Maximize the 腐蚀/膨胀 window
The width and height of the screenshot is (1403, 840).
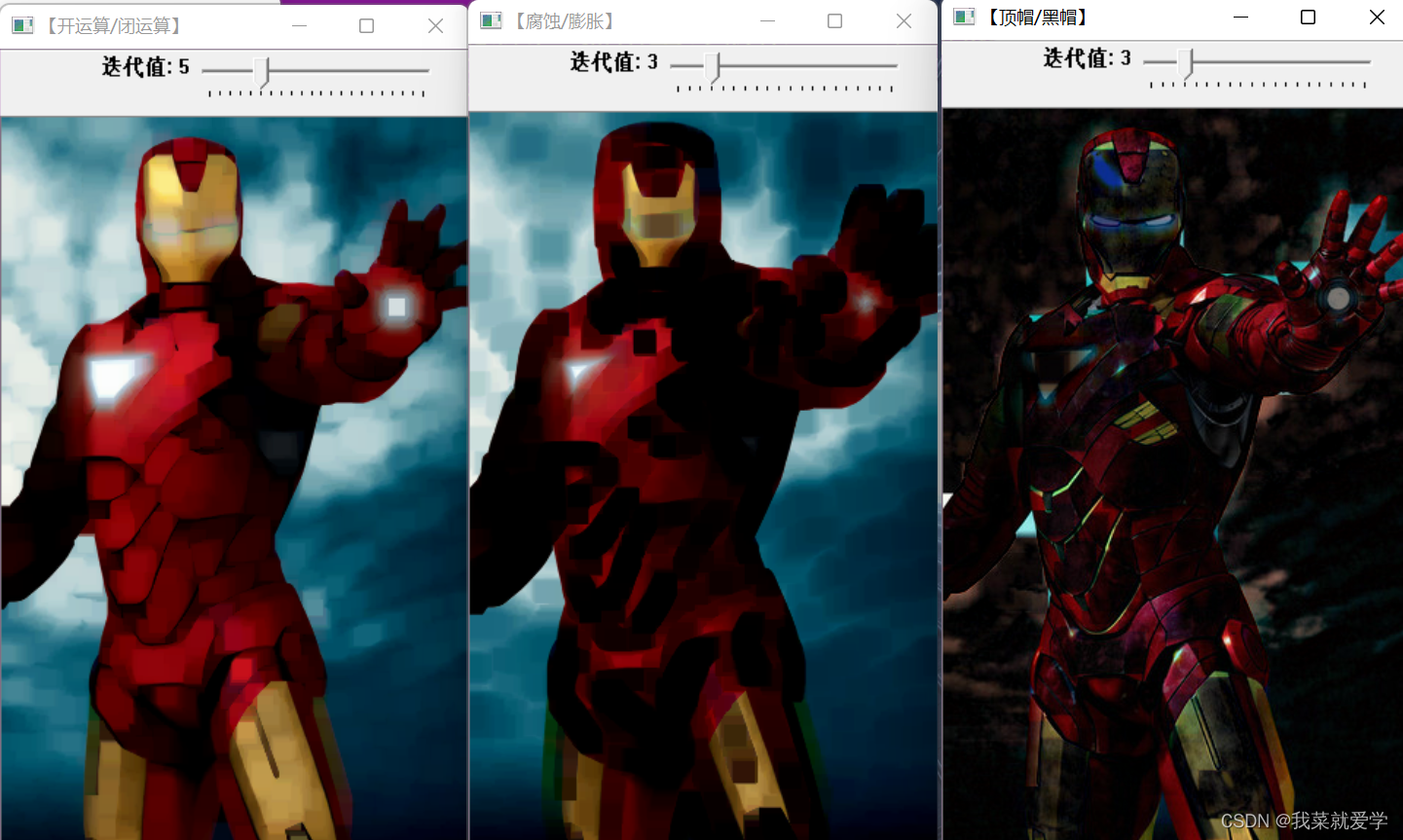(x=834, y=20)
